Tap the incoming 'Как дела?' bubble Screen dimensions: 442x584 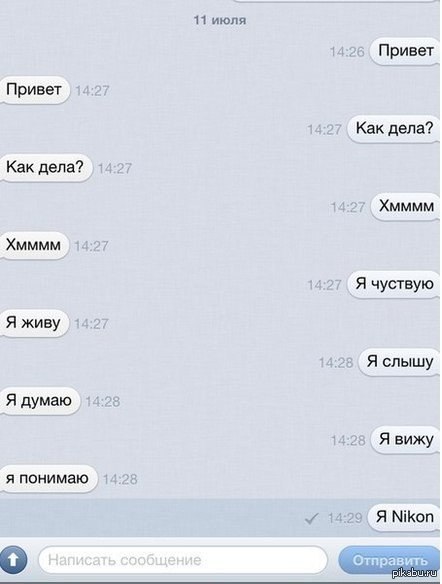tap(45, 167)
